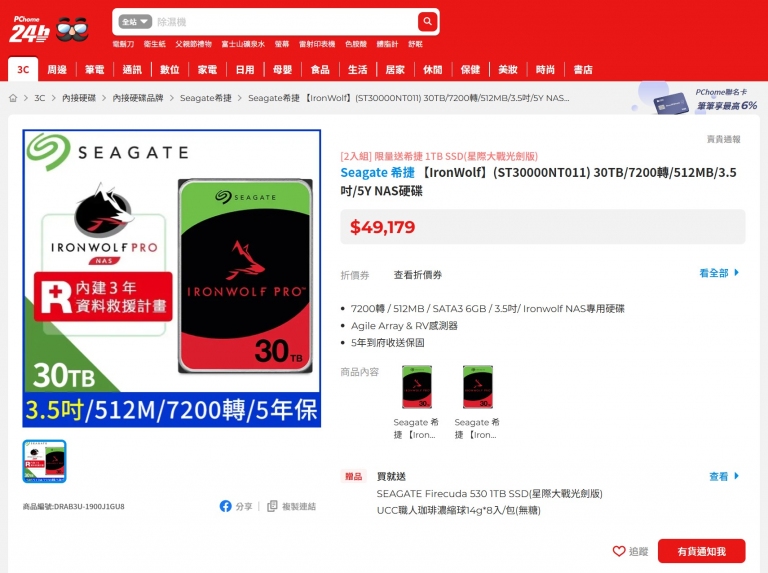
Task: Click the sunglasses mascot icon
Action: coord(72,29)
